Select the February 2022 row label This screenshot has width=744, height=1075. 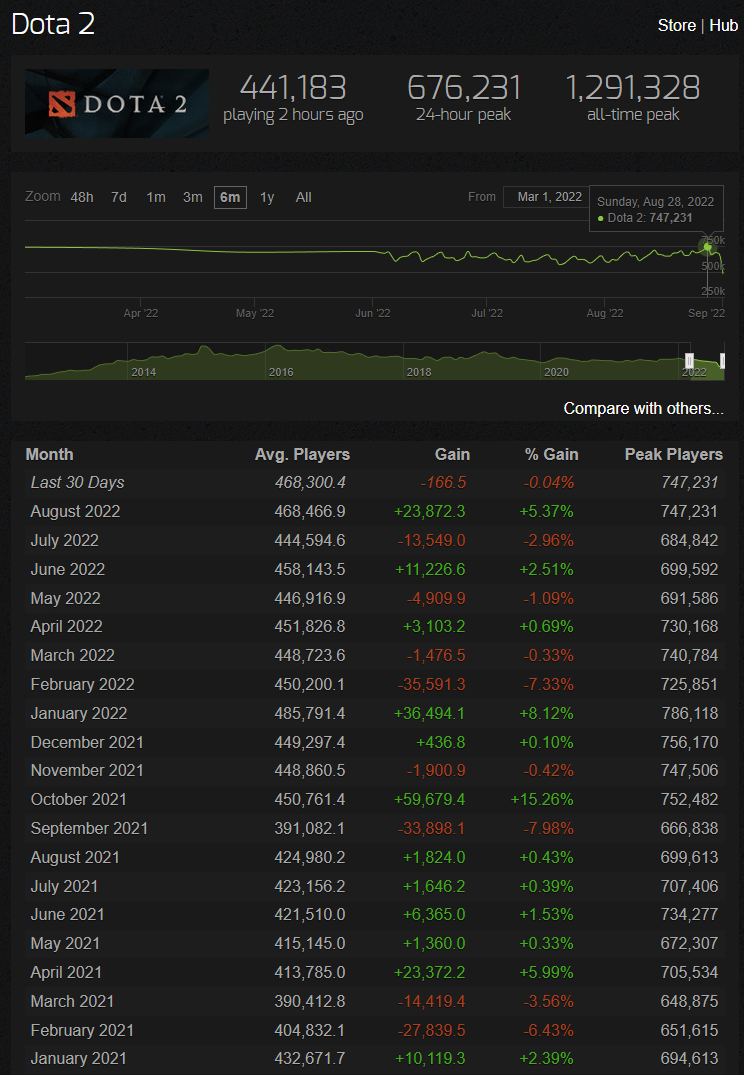82,684
